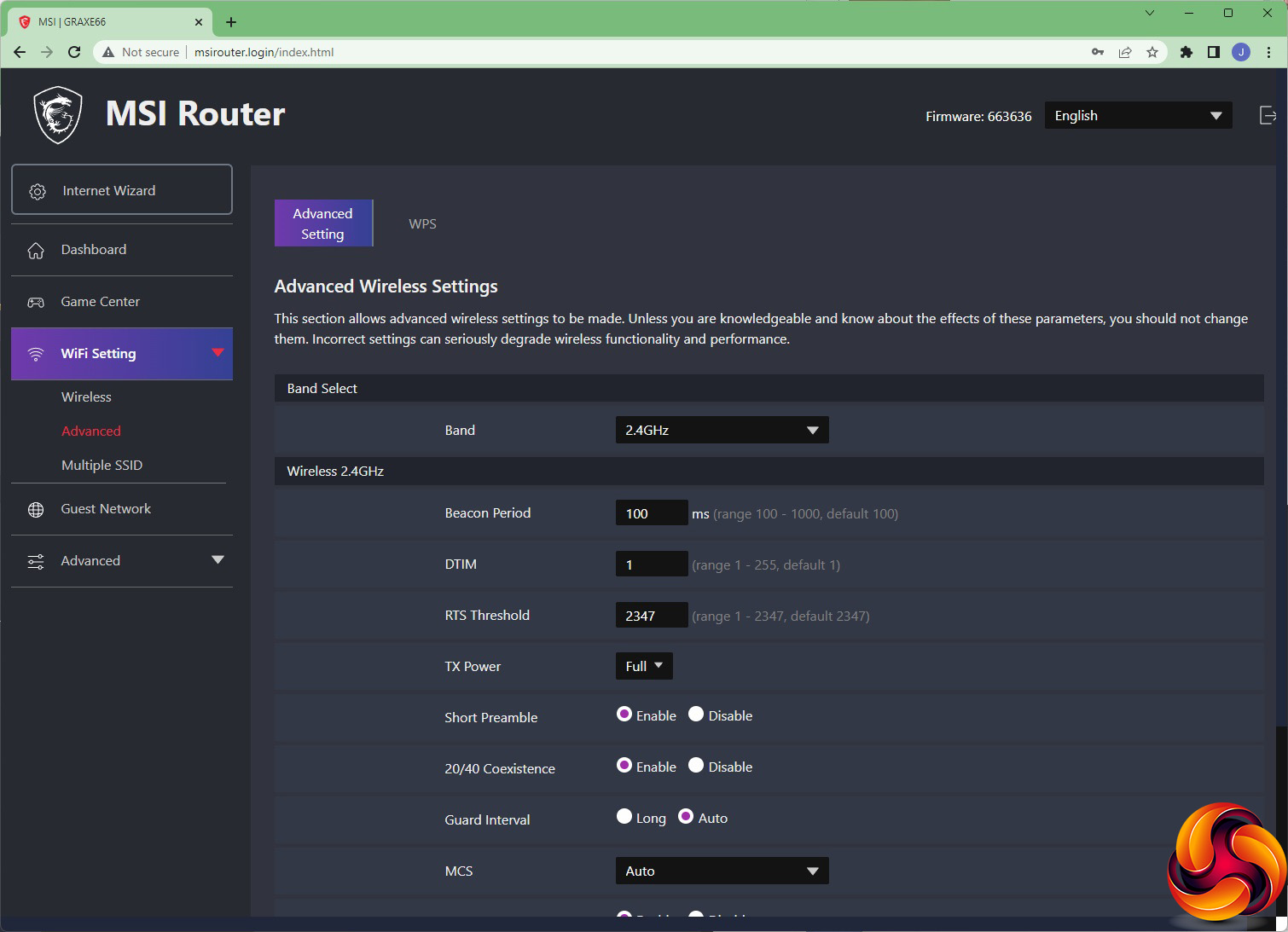Open Guest Network via the globe icon

point(36,510)
